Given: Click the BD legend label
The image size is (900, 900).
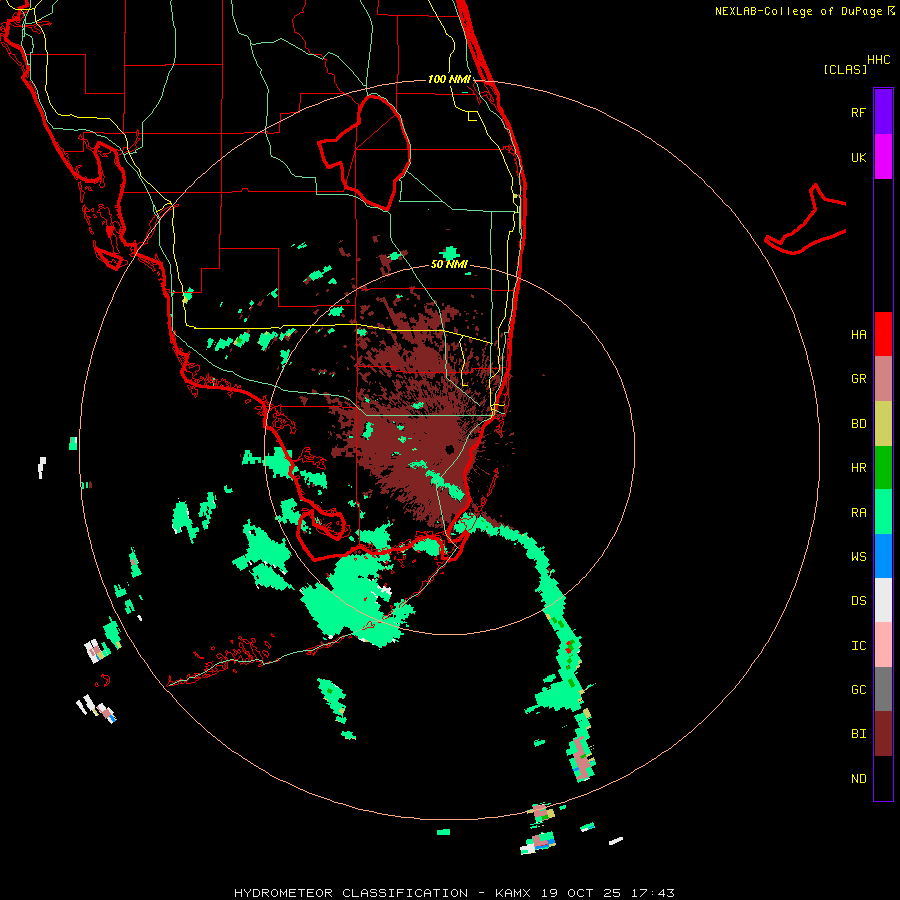Looking at the screenshot, I should [x=858, y=424].
